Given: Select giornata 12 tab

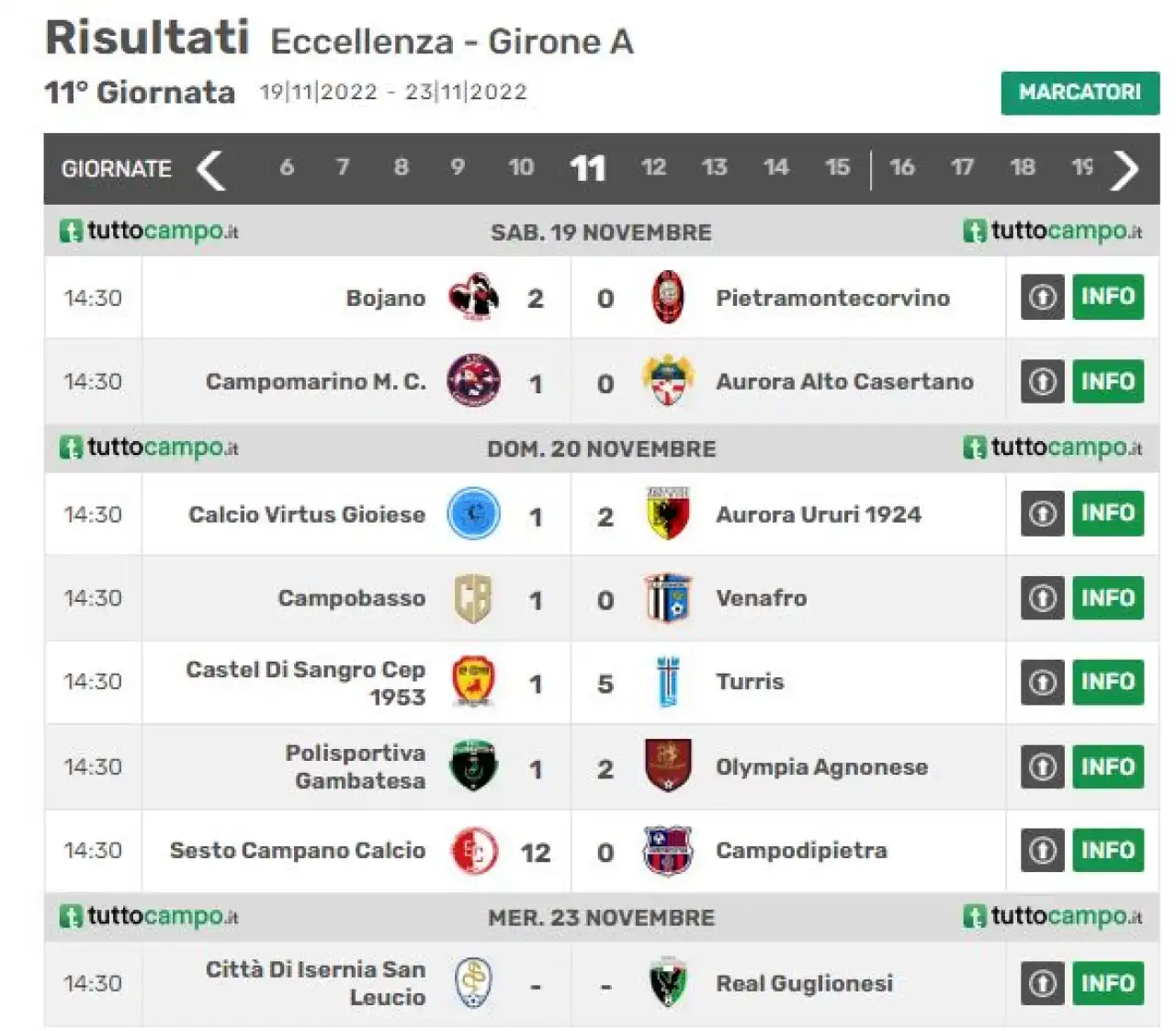Looking at the screenshot, I should [x=653, y=167].
